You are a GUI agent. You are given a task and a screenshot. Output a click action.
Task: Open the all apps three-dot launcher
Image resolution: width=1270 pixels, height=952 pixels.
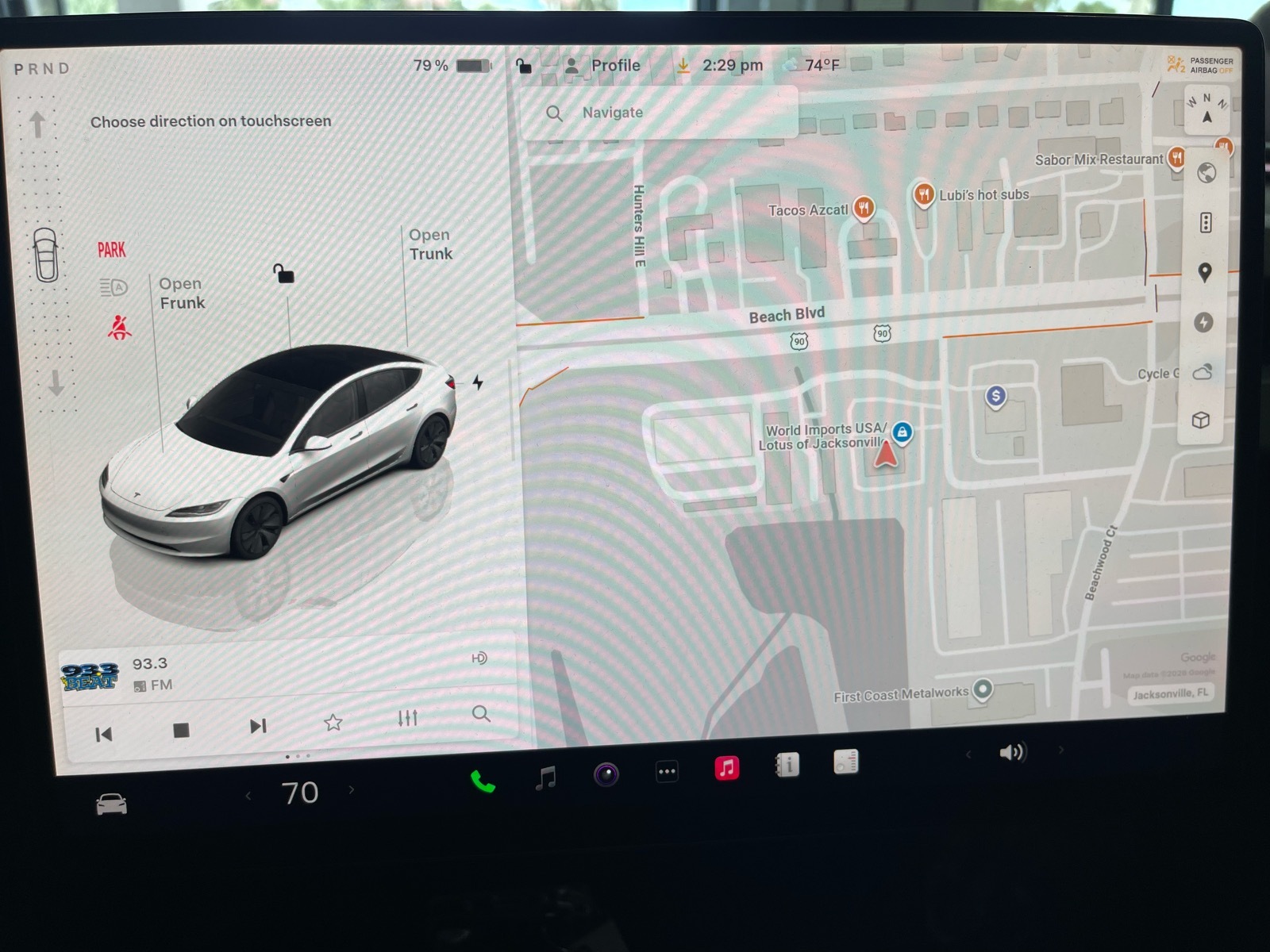(667, 771)
